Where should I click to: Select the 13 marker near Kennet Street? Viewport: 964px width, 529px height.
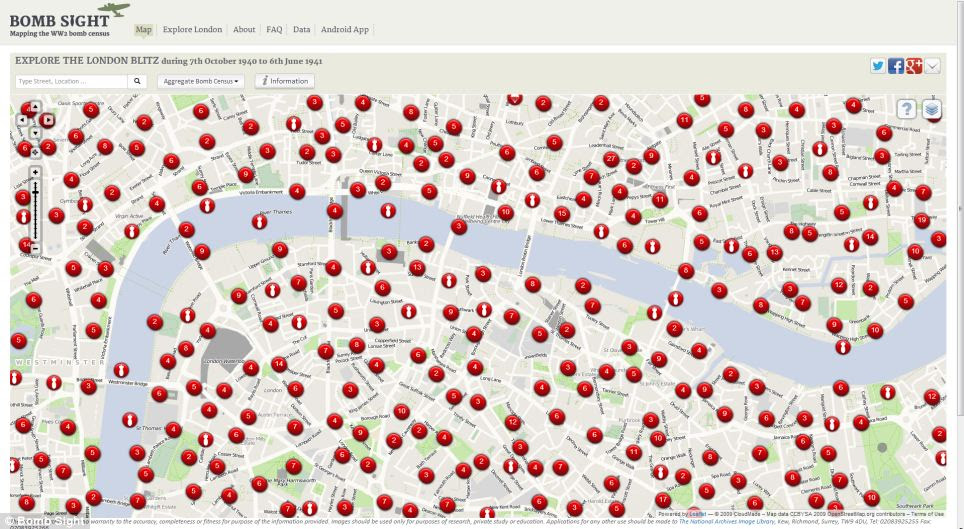tap(773, 252)
